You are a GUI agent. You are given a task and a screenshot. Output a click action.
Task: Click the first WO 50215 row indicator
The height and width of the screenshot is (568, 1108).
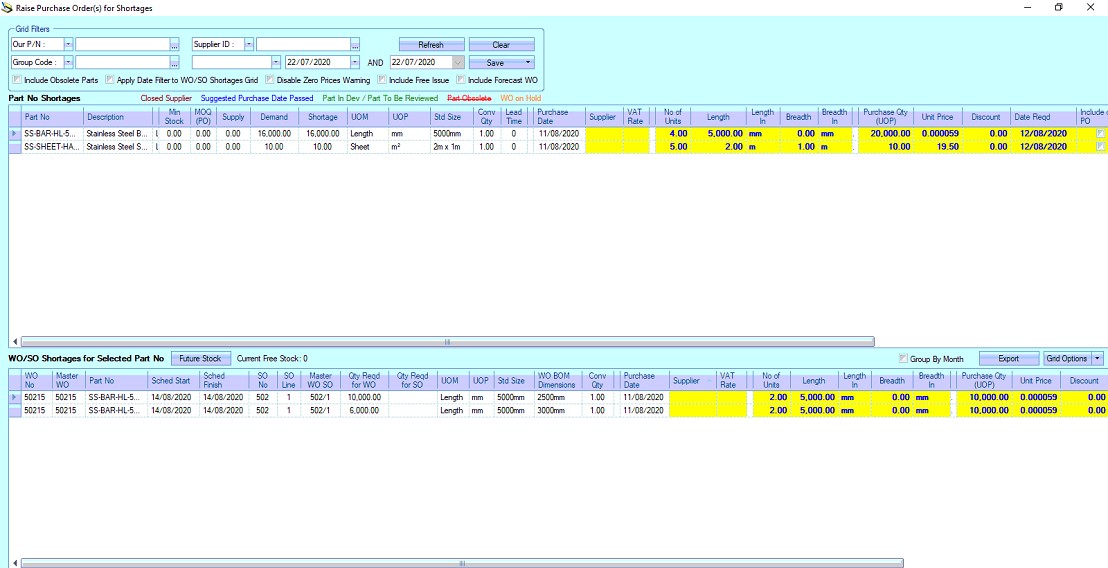click(14, 397)
